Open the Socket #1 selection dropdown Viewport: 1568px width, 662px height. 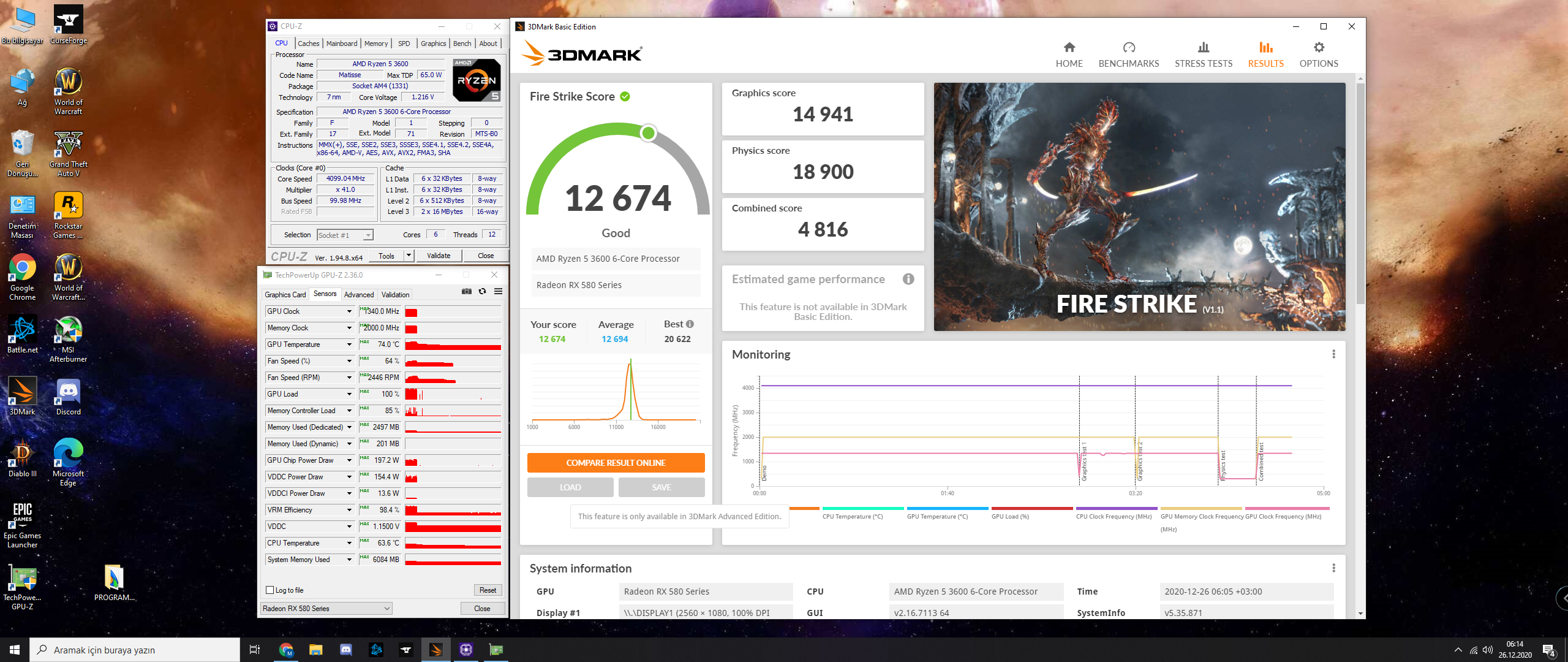click(x=367, y=235)
